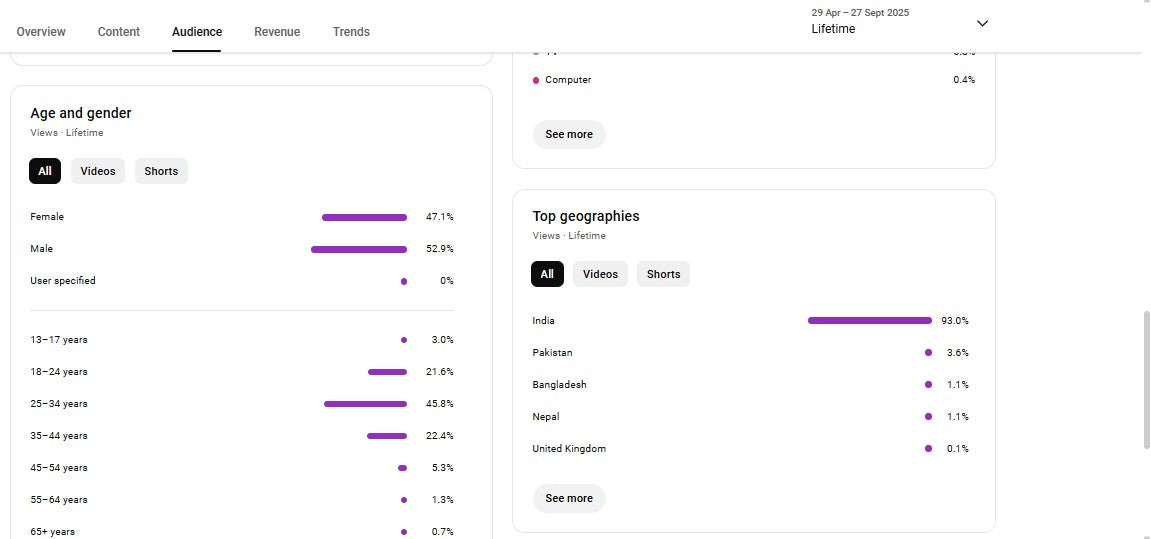Select All filter in Age and gender
The height and width of the screenshot is (539, 1151).
[x=45, y=171]
